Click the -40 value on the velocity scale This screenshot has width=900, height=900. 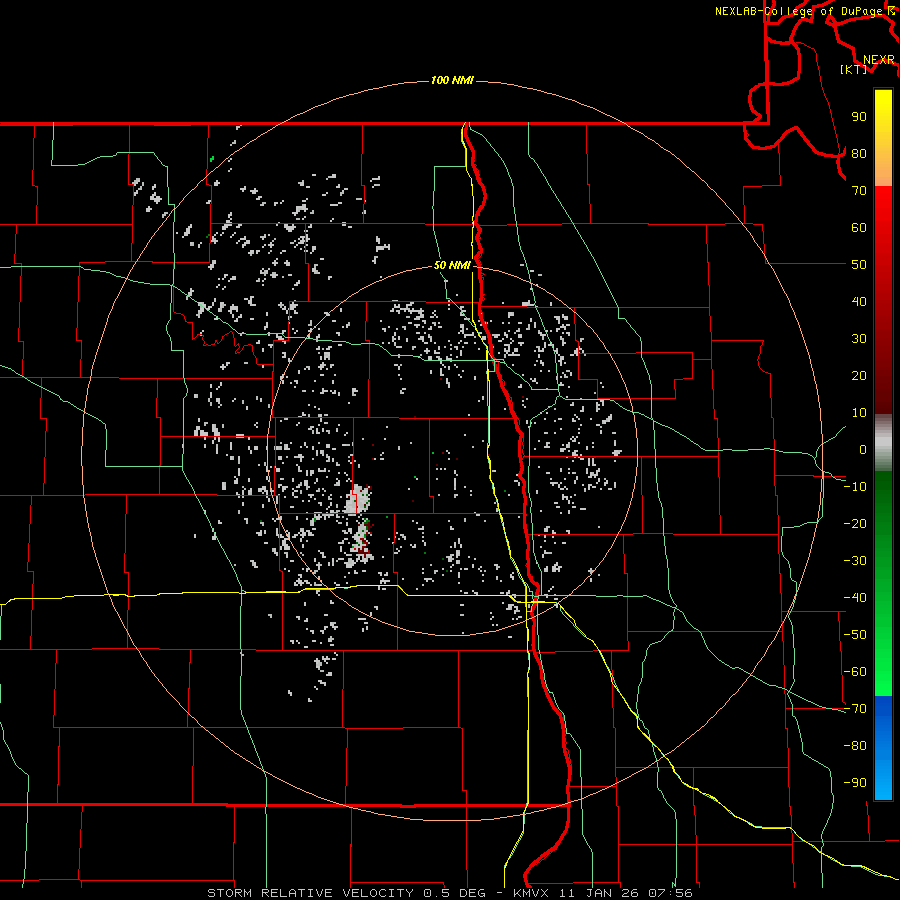pyautogui.click(x=855, y=598)
